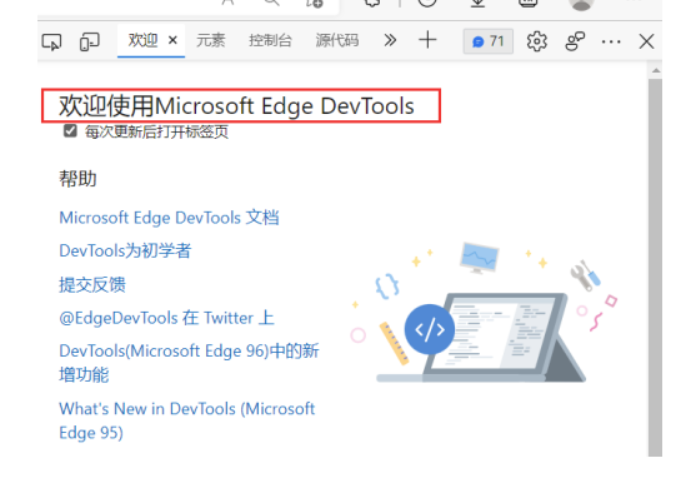Toggle device emulation icon

(x=89, y=42)
